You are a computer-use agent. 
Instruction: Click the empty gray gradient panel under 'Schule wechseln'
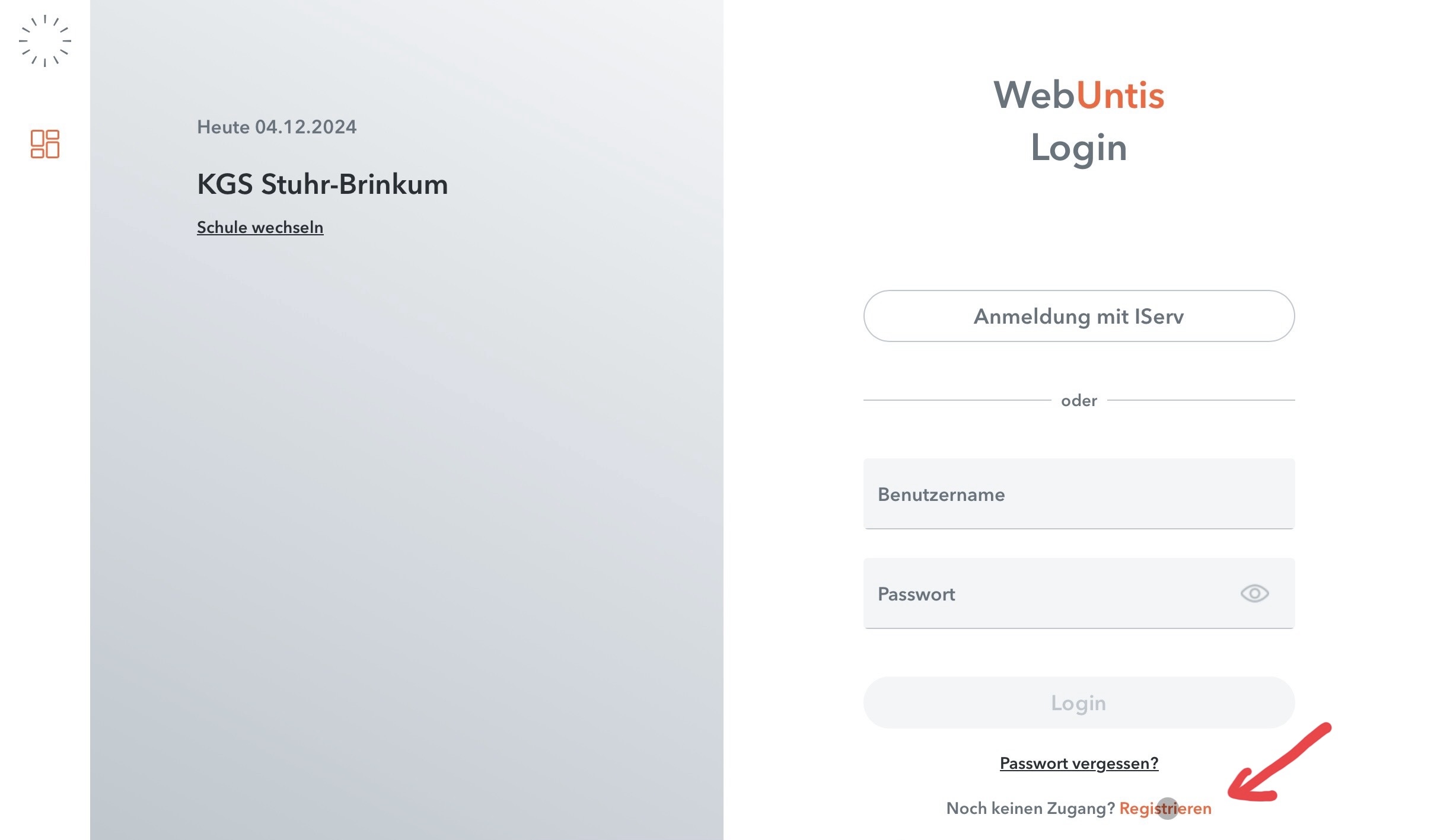tap(407, 534)
